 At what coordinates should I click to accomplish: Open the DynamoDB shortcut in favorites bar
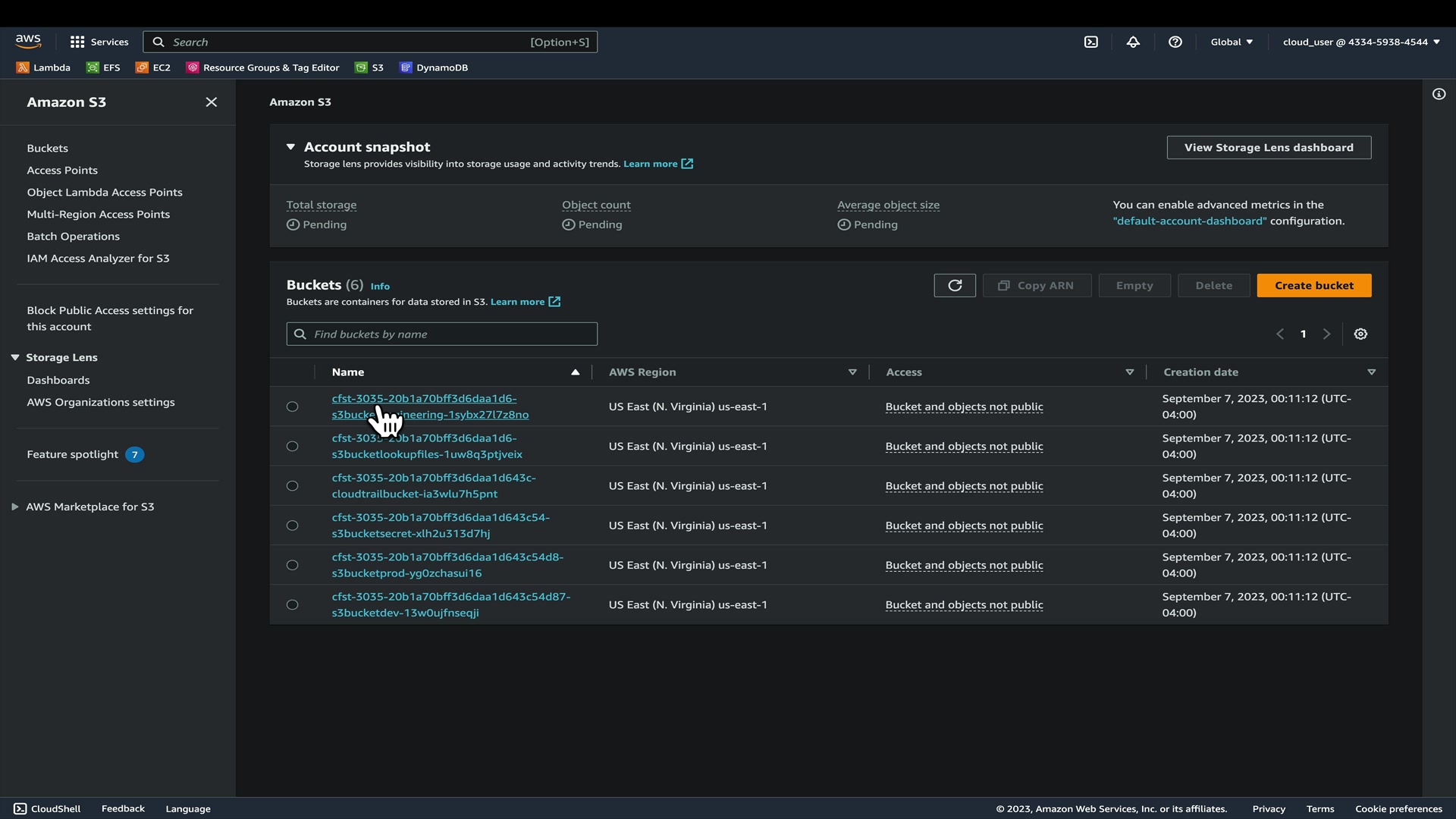[434, 67]
